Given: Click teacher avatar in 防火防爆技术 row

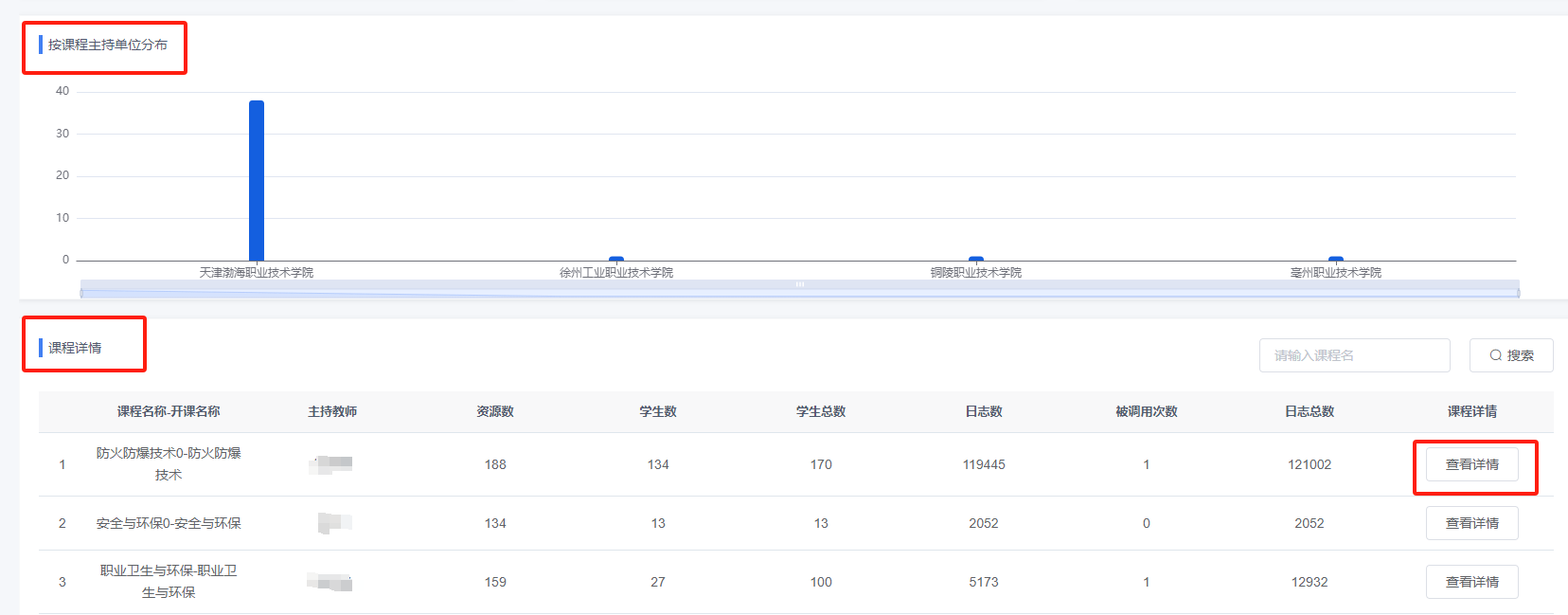Looking at the screenshot, I should click(x=332, y=464).
